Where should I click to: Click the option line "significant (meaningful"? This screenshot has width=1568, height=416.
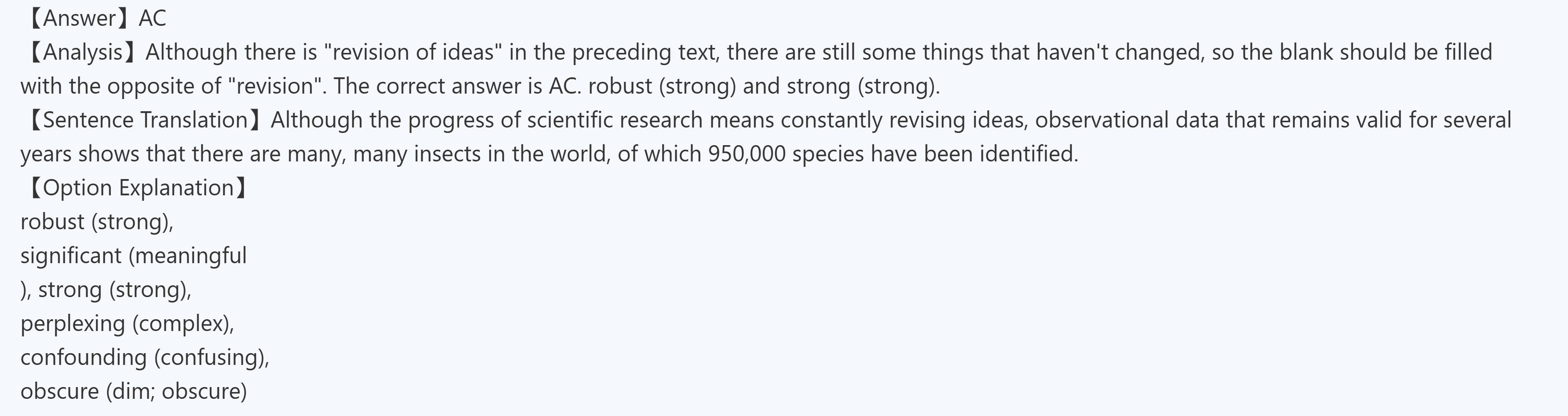(x=133, y=255)
